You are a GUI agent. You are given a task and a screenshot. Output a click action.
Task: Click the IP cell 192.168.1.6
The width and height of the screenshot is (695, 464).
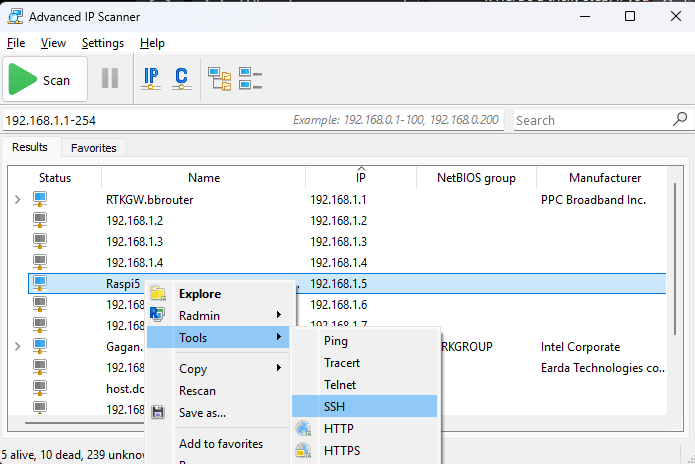click(x=339, y=305)
